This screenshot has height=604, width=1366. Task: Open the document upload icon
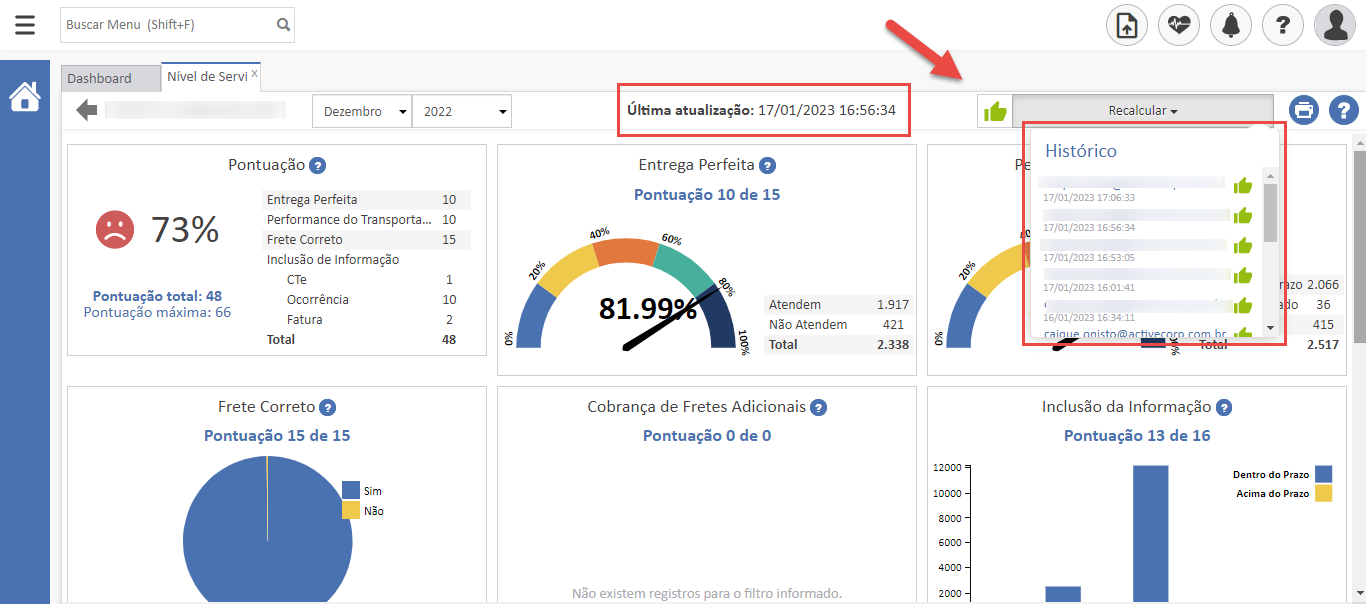1127,25
